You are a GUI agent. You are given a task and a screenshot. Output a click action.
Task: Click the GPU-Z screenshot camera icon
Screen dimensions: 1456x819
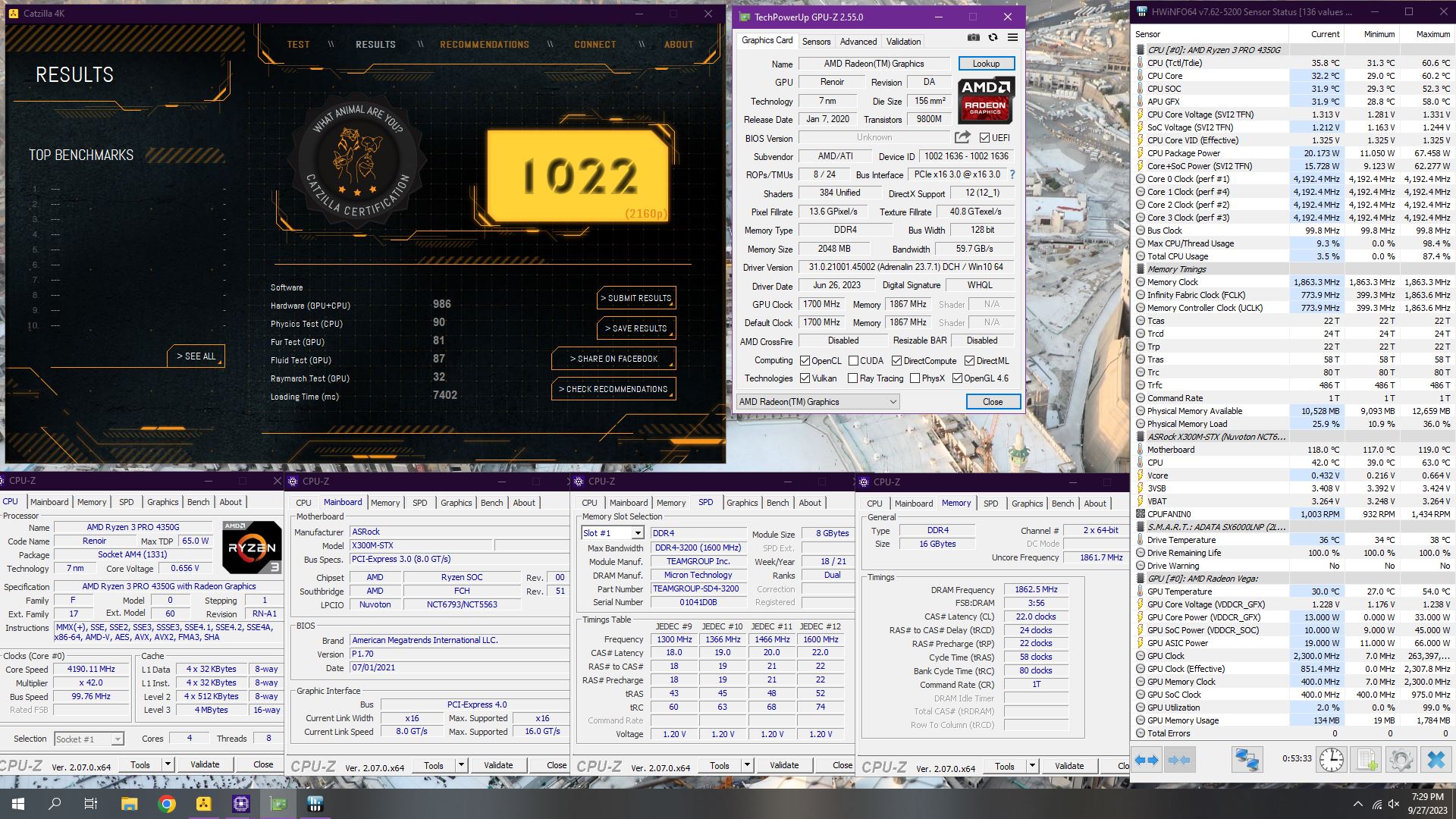coord(974,37)
